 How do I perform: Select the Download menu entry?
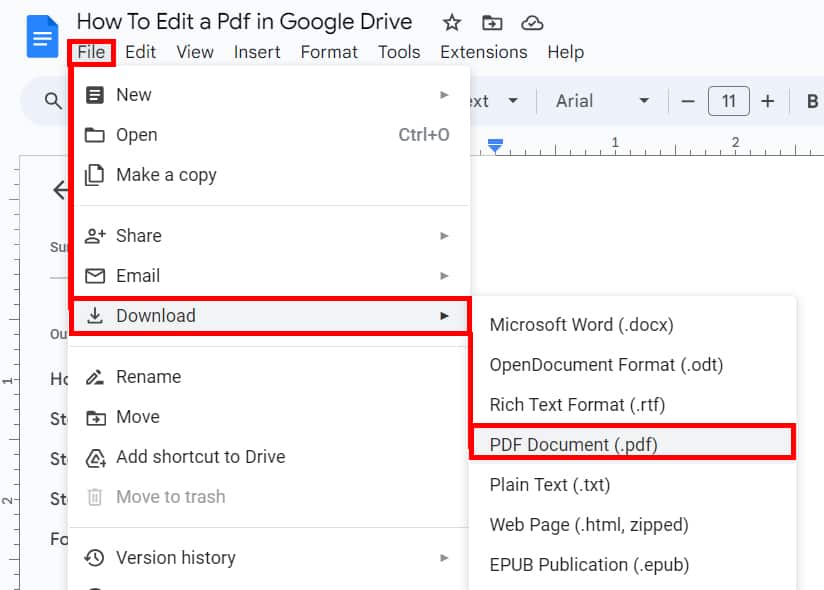[x=269, y=316]
